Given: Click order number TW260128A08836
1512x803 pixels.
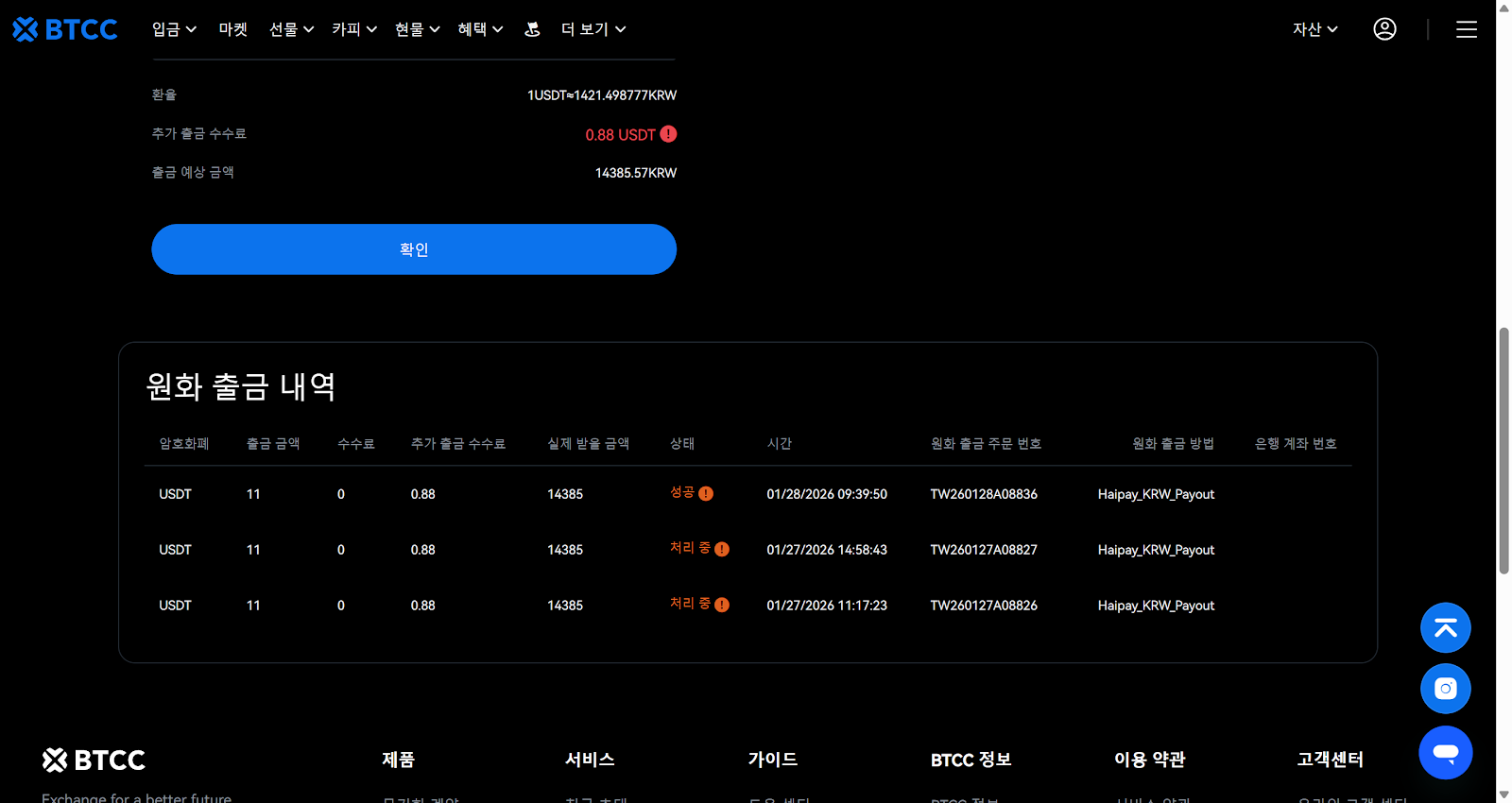Looking at the screenshot, I should pos(984,494).
